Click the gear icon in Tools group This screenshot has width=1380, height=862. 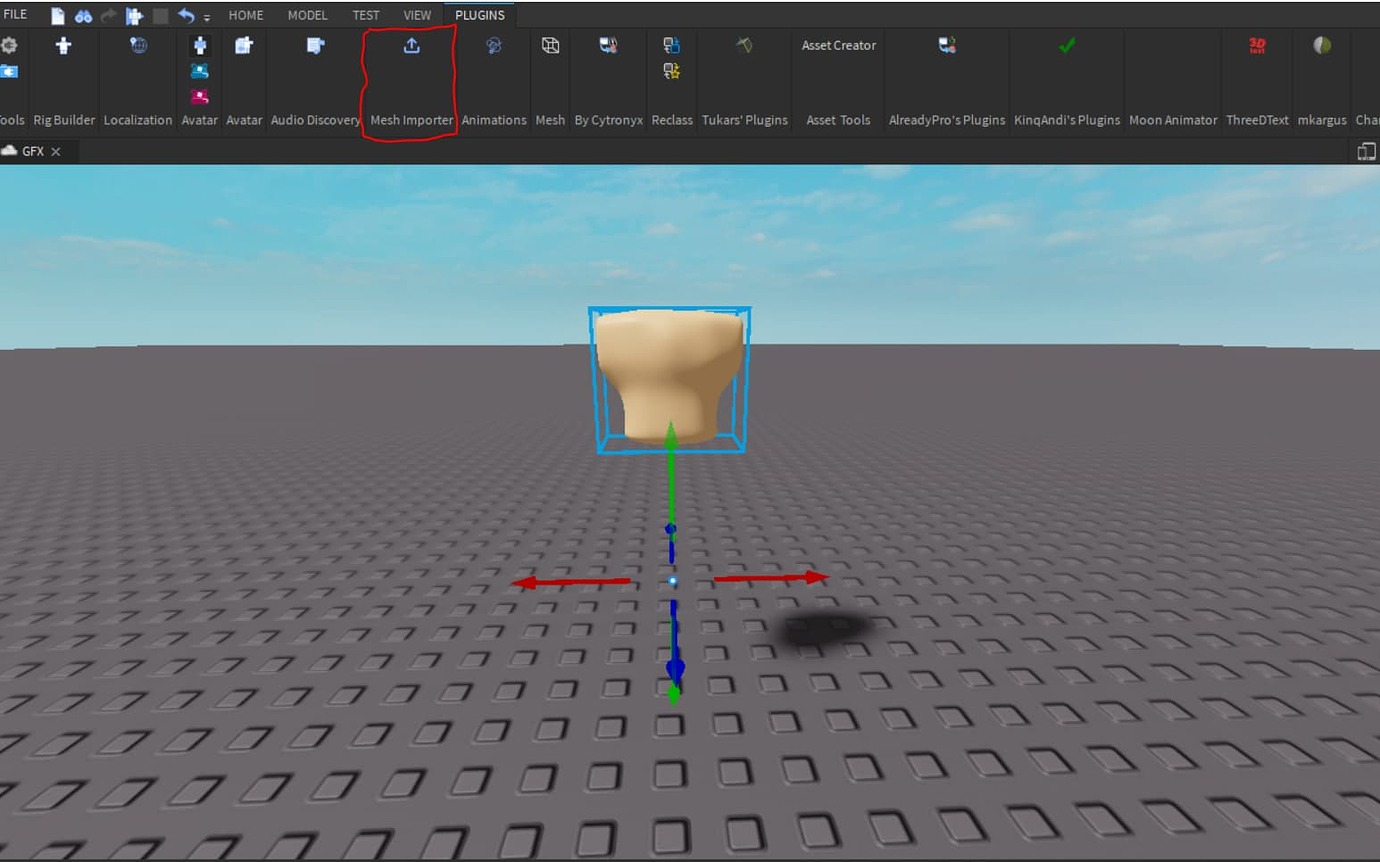[9, 45]
